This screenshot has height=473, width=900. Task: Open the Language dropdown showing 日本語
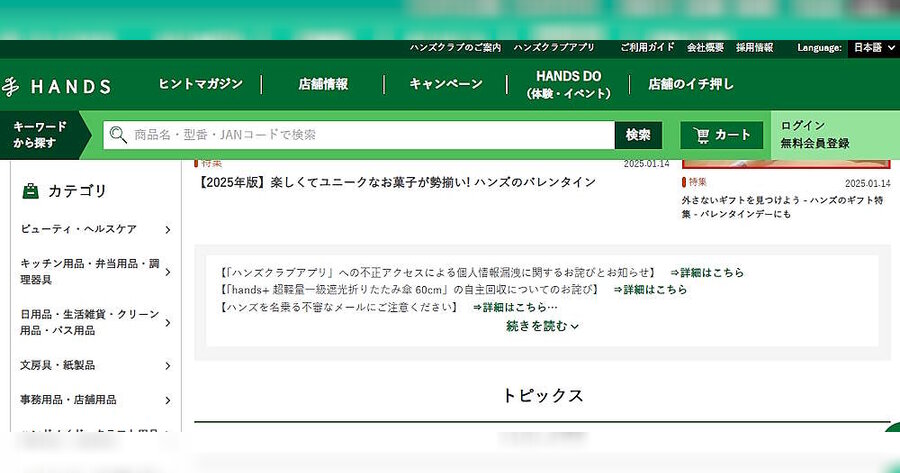coord(874,48)
